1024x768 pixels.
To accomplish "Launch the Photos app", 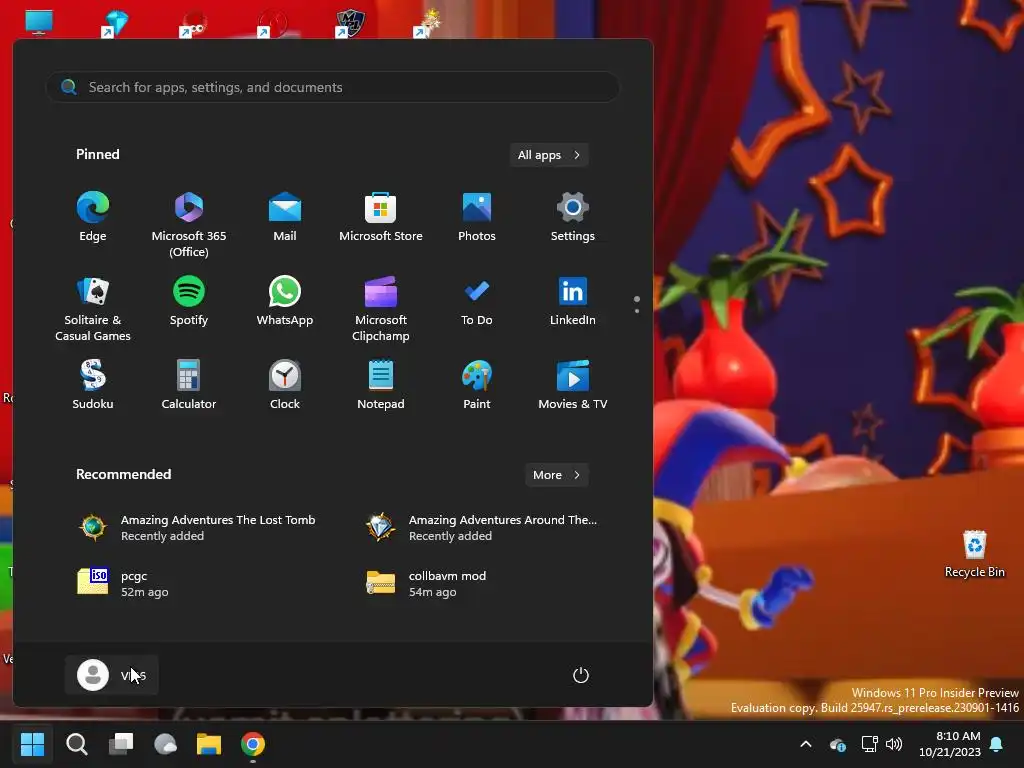I will click(477, 217).
